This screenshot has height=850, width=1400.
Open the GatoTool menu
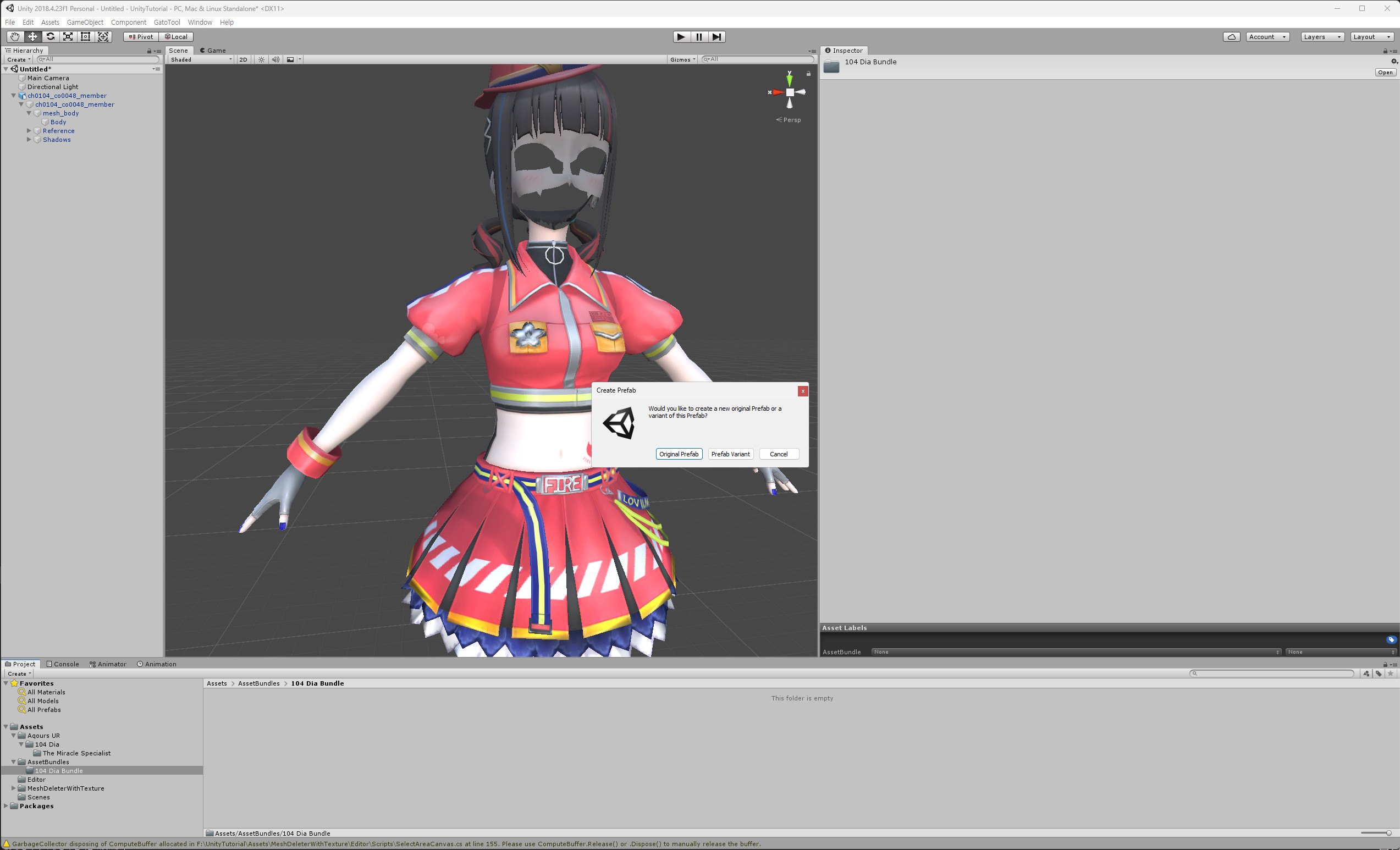[167, 22]
